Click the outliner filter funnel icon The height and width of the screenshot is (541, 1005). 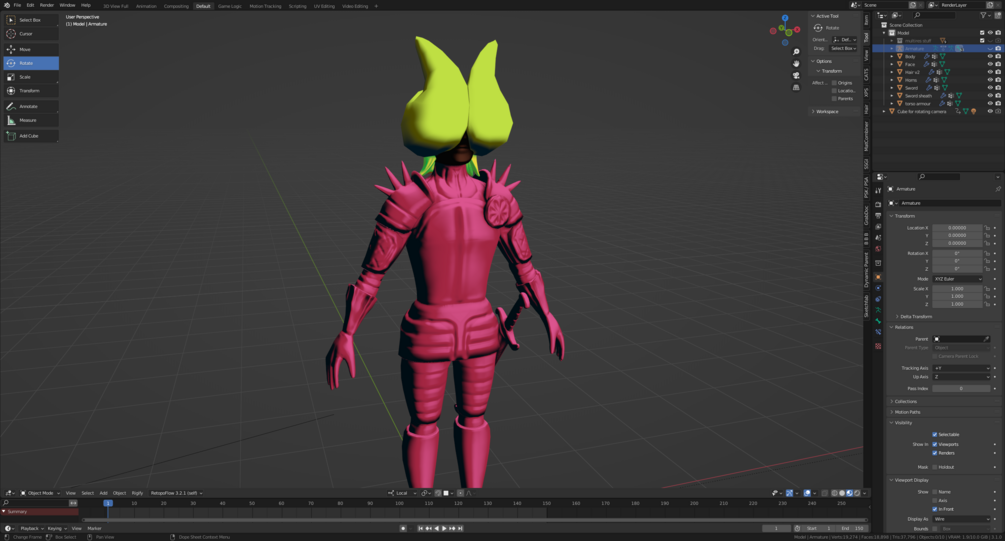point(983,15)
